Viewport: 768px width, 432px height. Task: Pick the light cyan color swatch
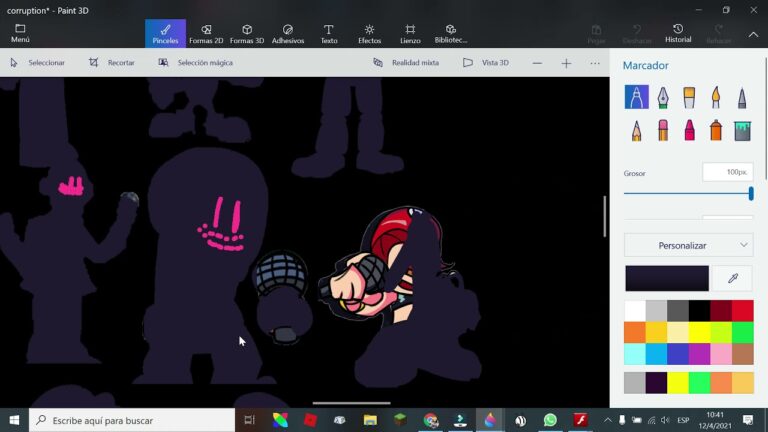tap(635, 354)
